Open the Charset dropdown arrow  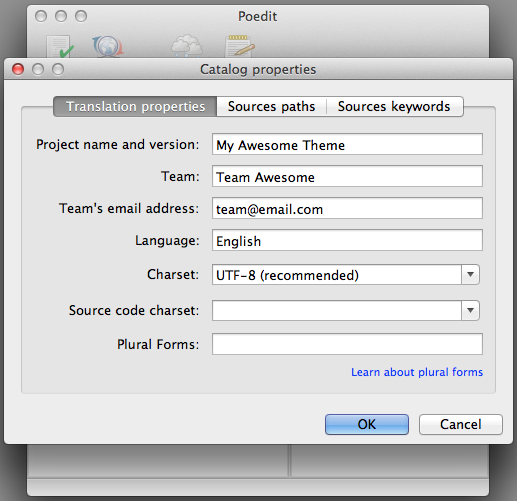click(470, 275)
